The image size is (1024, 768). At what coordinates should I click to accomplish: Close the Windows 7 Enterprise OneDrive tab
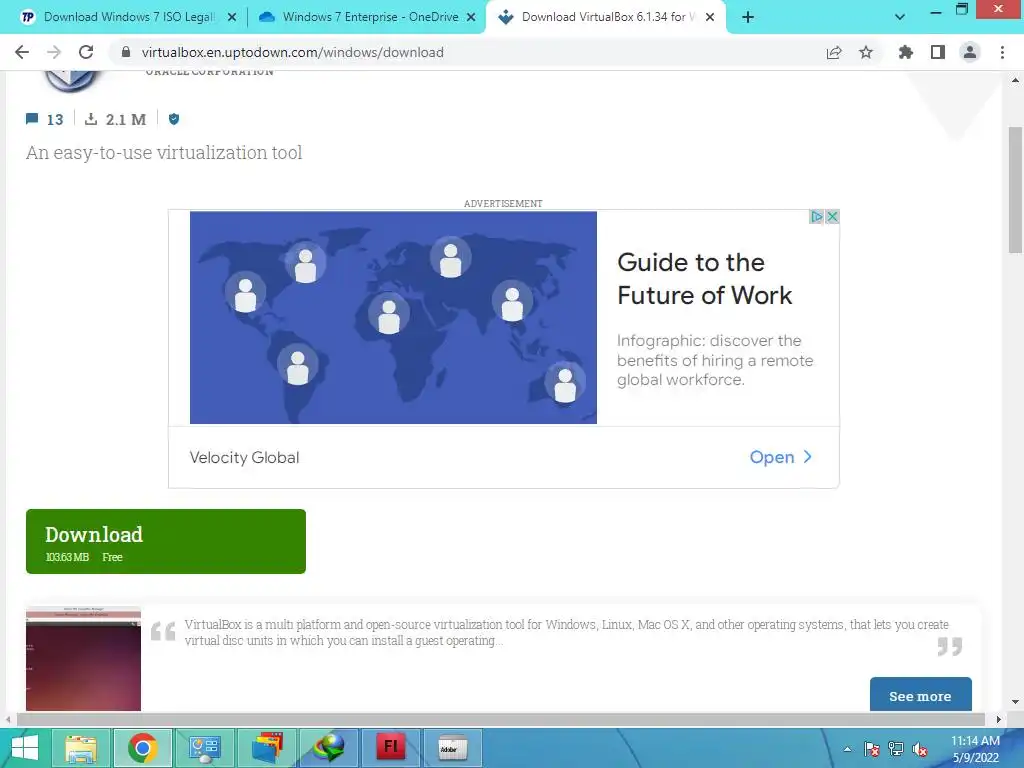[x=471, y=17]
